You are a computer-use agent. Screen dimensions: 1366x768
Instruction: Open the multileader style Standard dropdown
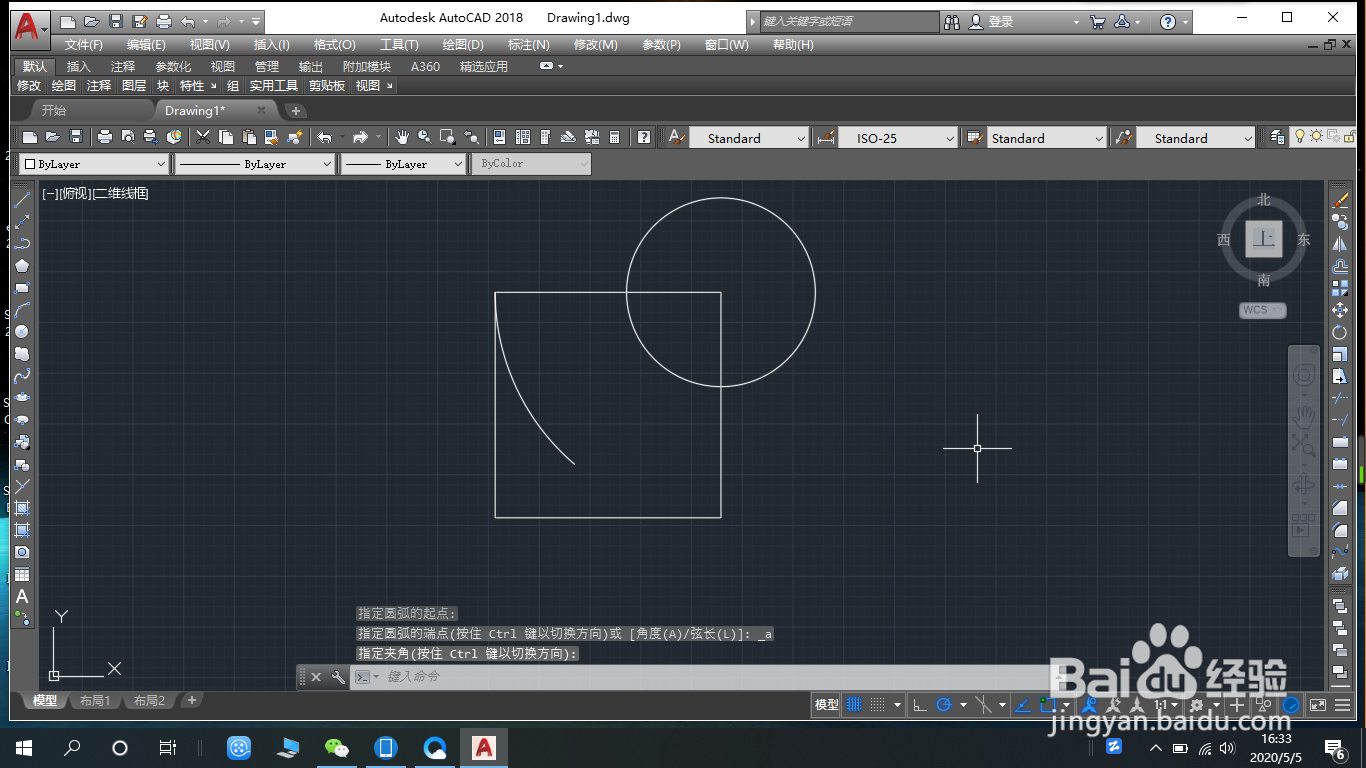pyautogui.click(x=1196, y=138)
